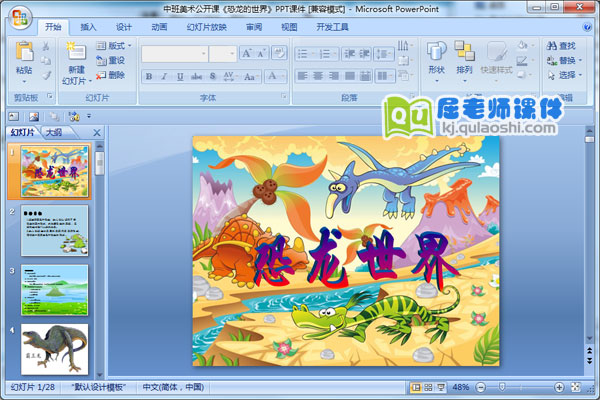Image resolution: width=600 pixels, height=400 pixels.
Task: Click the zoom out minus button
Action: 481,388
